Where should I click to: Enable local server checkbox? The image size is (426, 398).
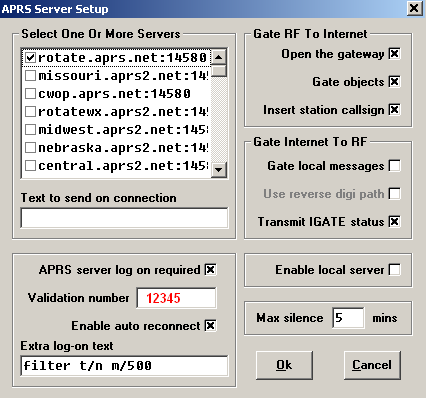(395, 270)
